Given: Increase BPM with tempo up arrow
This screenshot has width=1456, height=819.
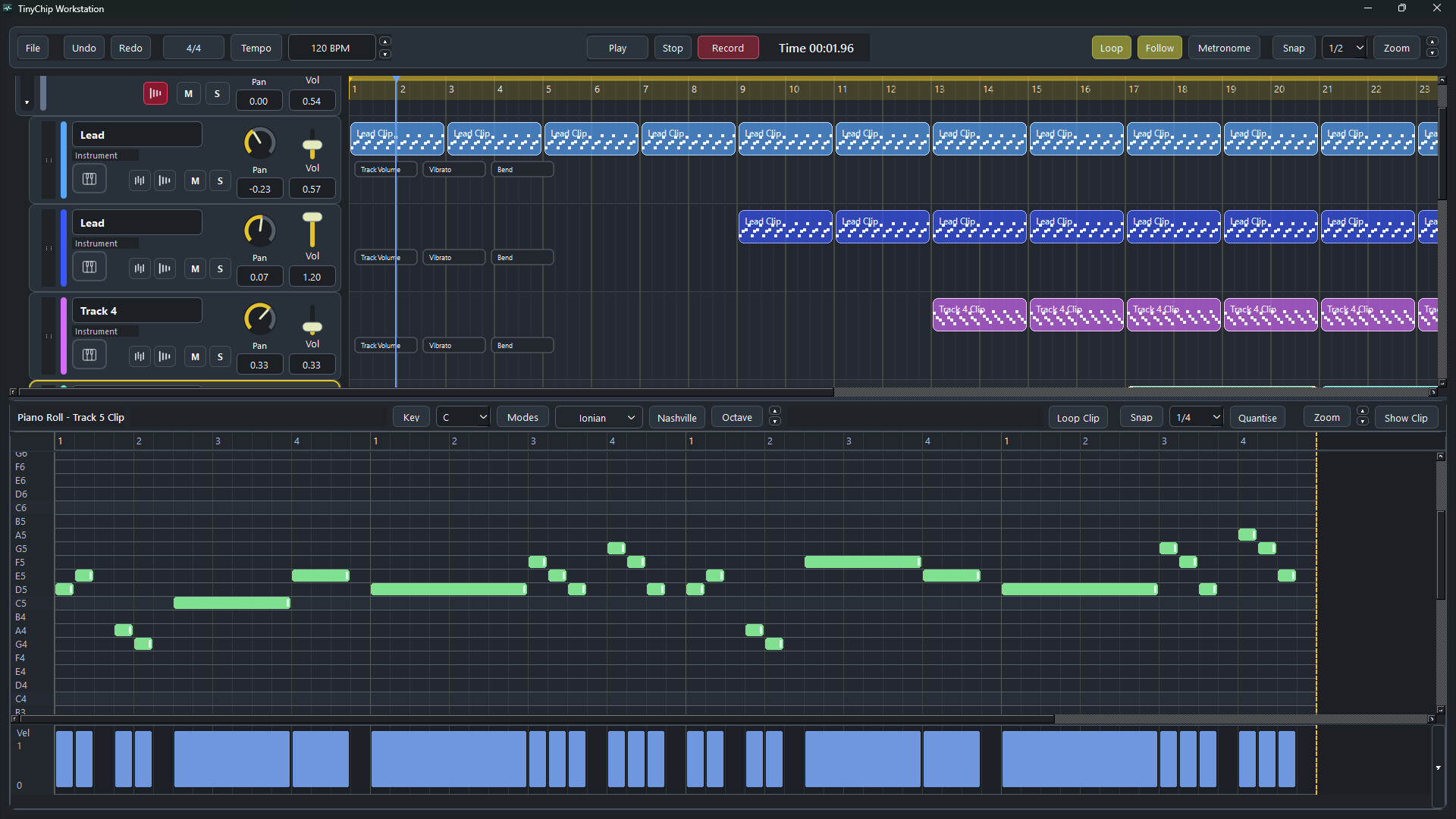Looking at the screenshot, I should pyautogui.click(x=385, y=42).
